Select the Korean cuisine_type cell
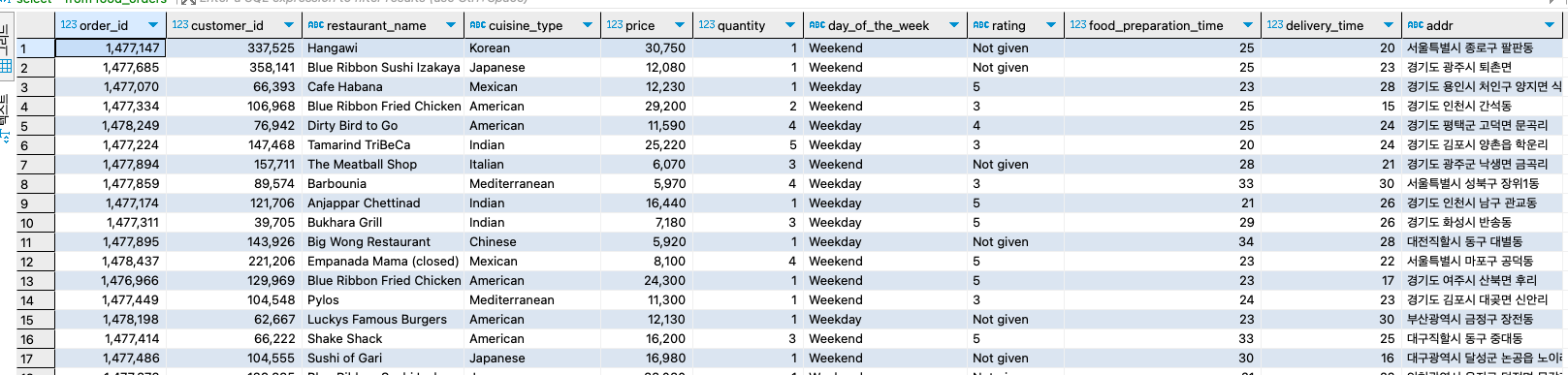This screenshot has height=375, width=1568. (x=531, y=47)
